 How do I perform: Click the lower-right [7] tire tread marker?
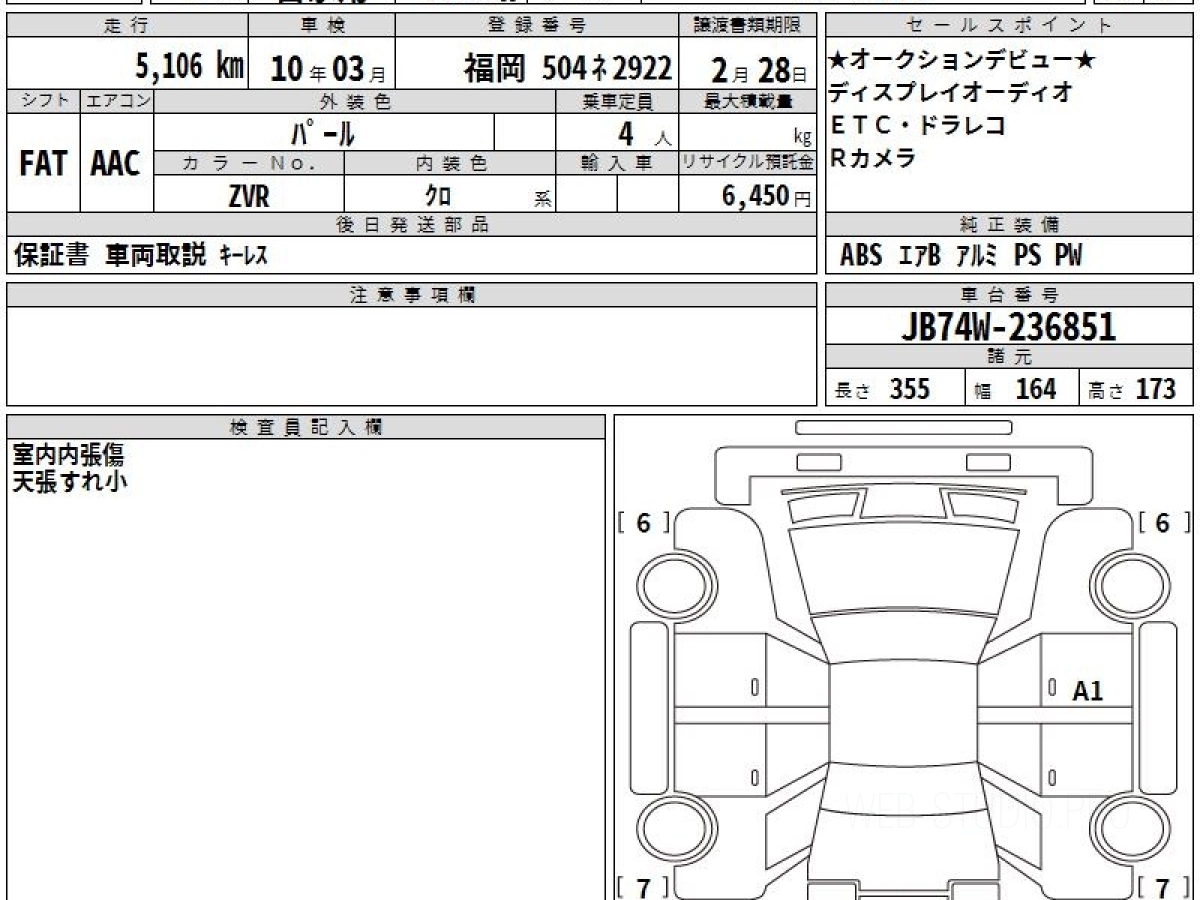(x=1162, y=887)
